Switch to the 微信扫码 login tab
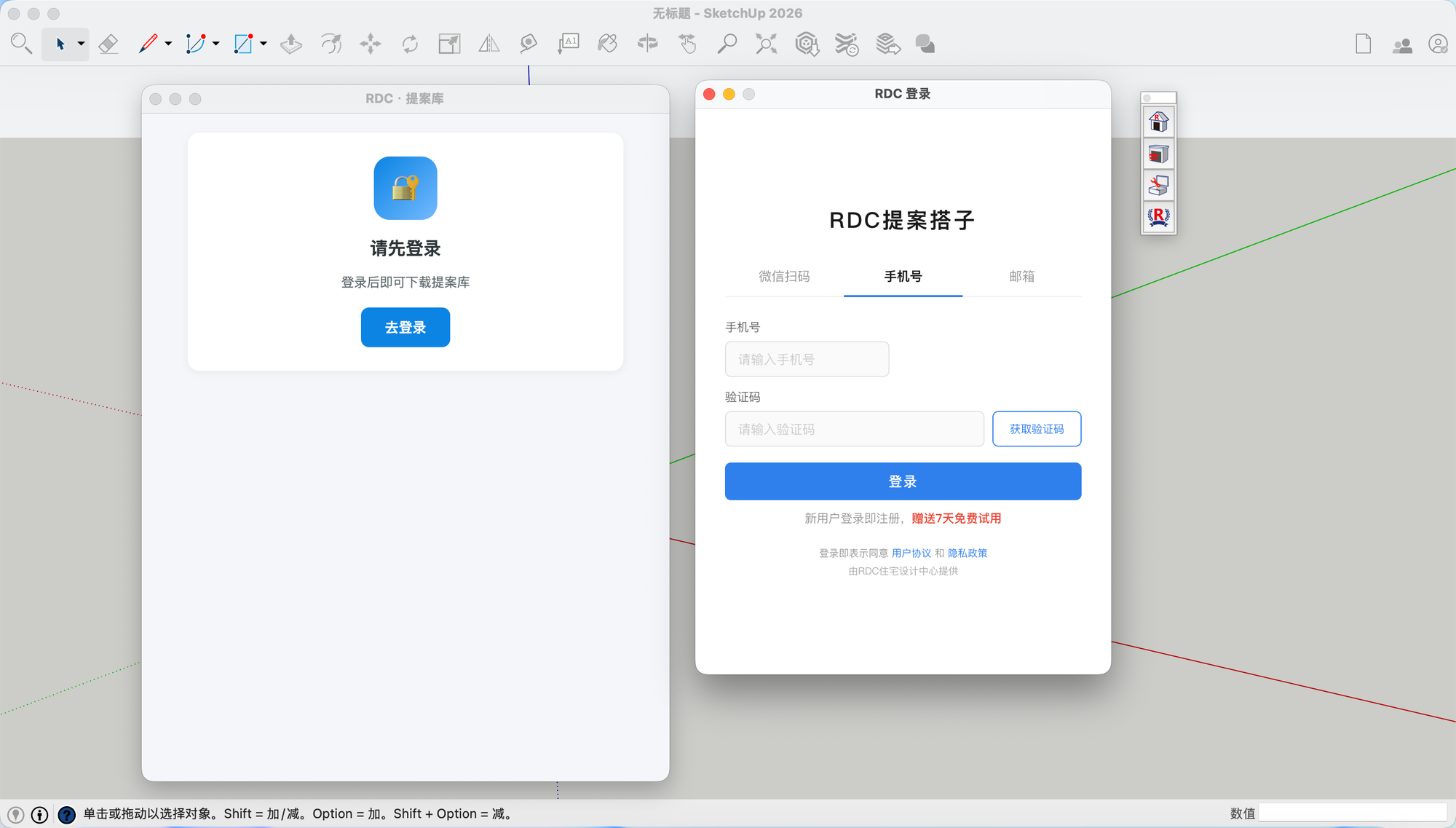 tap(784, 276)
